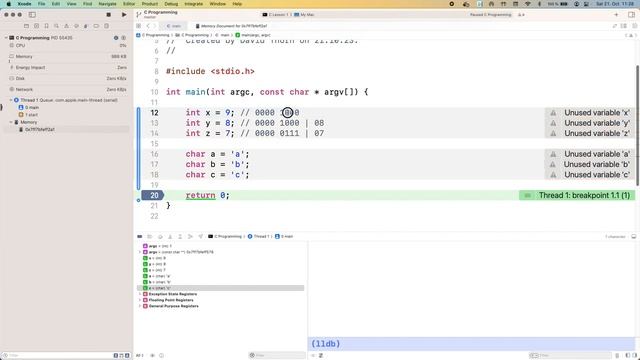Toggle the inspector panel button
Viewport: 640px width, 360px height.
click(x=631, y=15)
